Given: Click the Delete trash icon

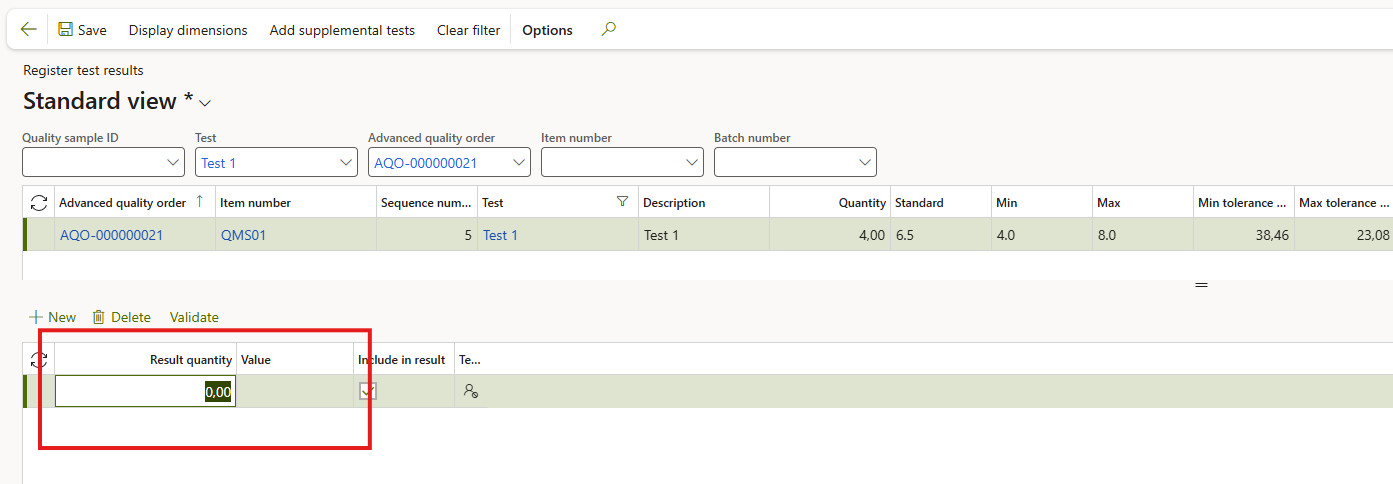Looking at the screenshot, I should 99,317.
